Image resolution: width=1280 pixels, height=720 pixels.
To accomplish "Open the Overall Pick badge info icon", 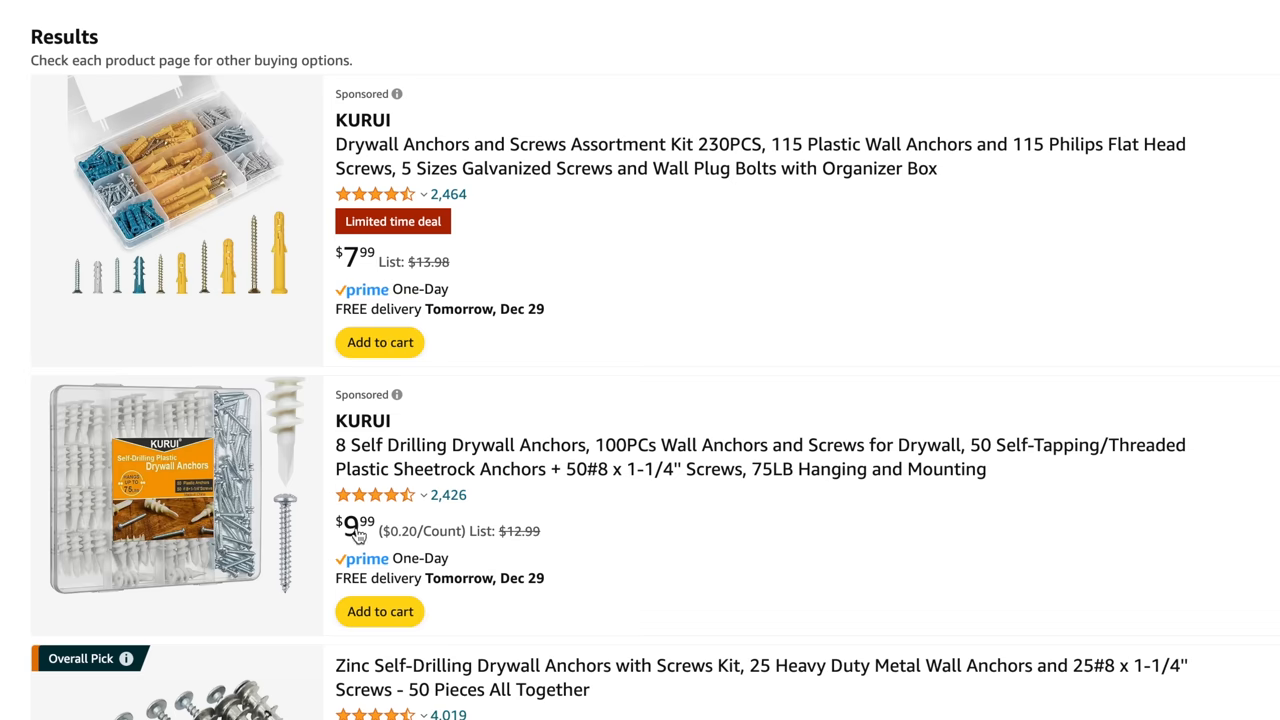I will pos(125,658).
